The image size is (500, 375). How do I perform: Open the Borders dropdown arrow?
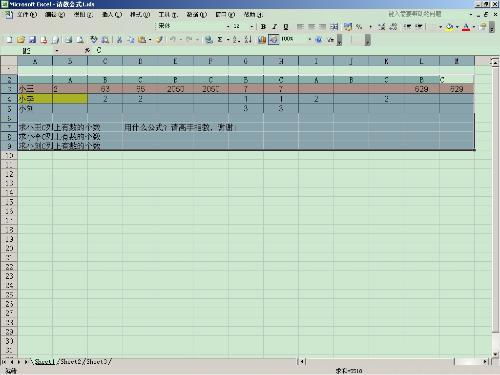pos(440,27)
